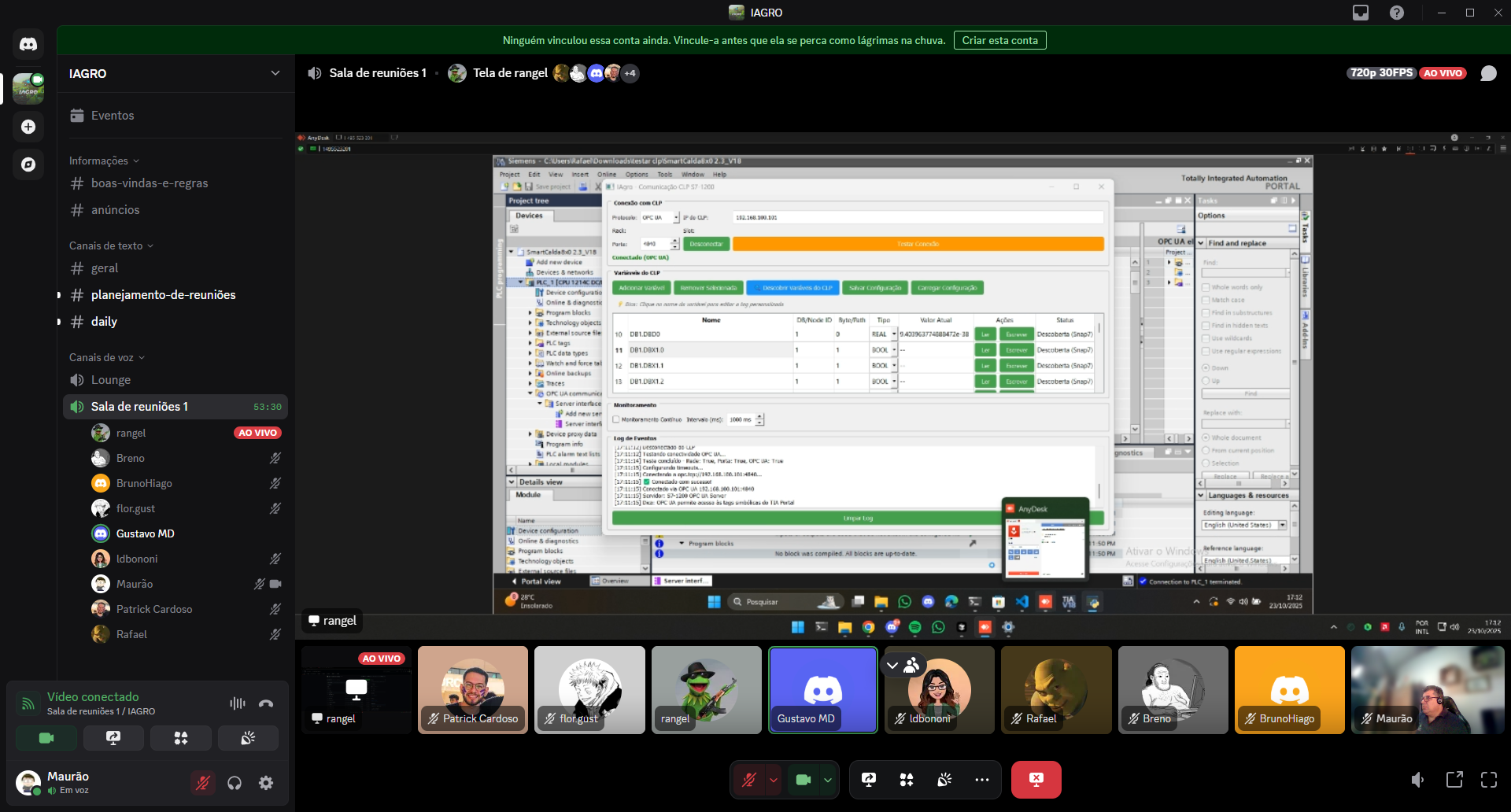1511x812 pixels.
Task: Open Discover servers compass icon
Action: point(28,164)
